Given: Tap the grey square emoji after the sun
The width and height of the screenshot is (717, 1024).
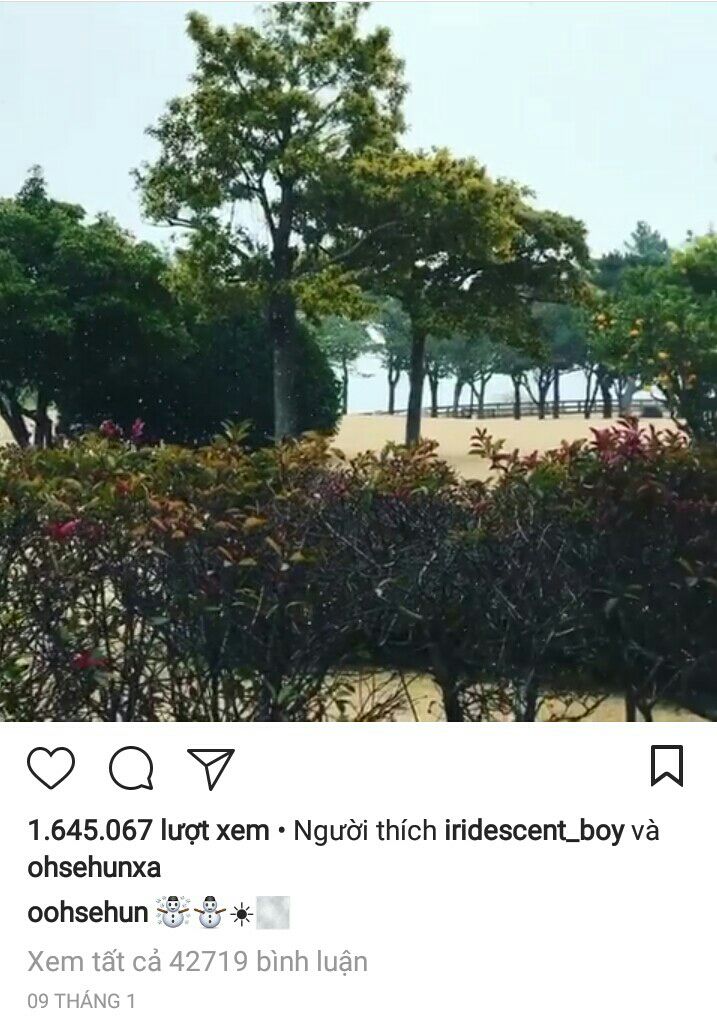Looking at the screenshot, I should point(273,912).
